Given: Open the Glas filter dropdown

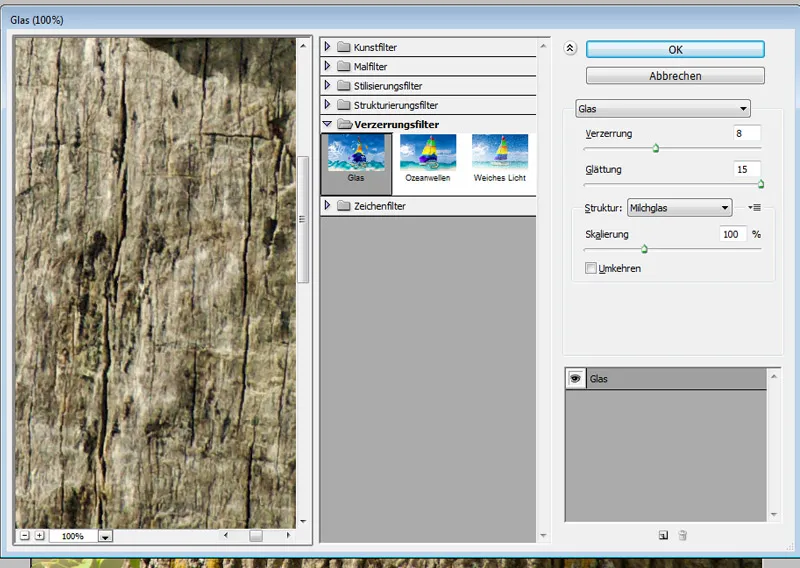Looking at the screenshot, I should (663, 109).
